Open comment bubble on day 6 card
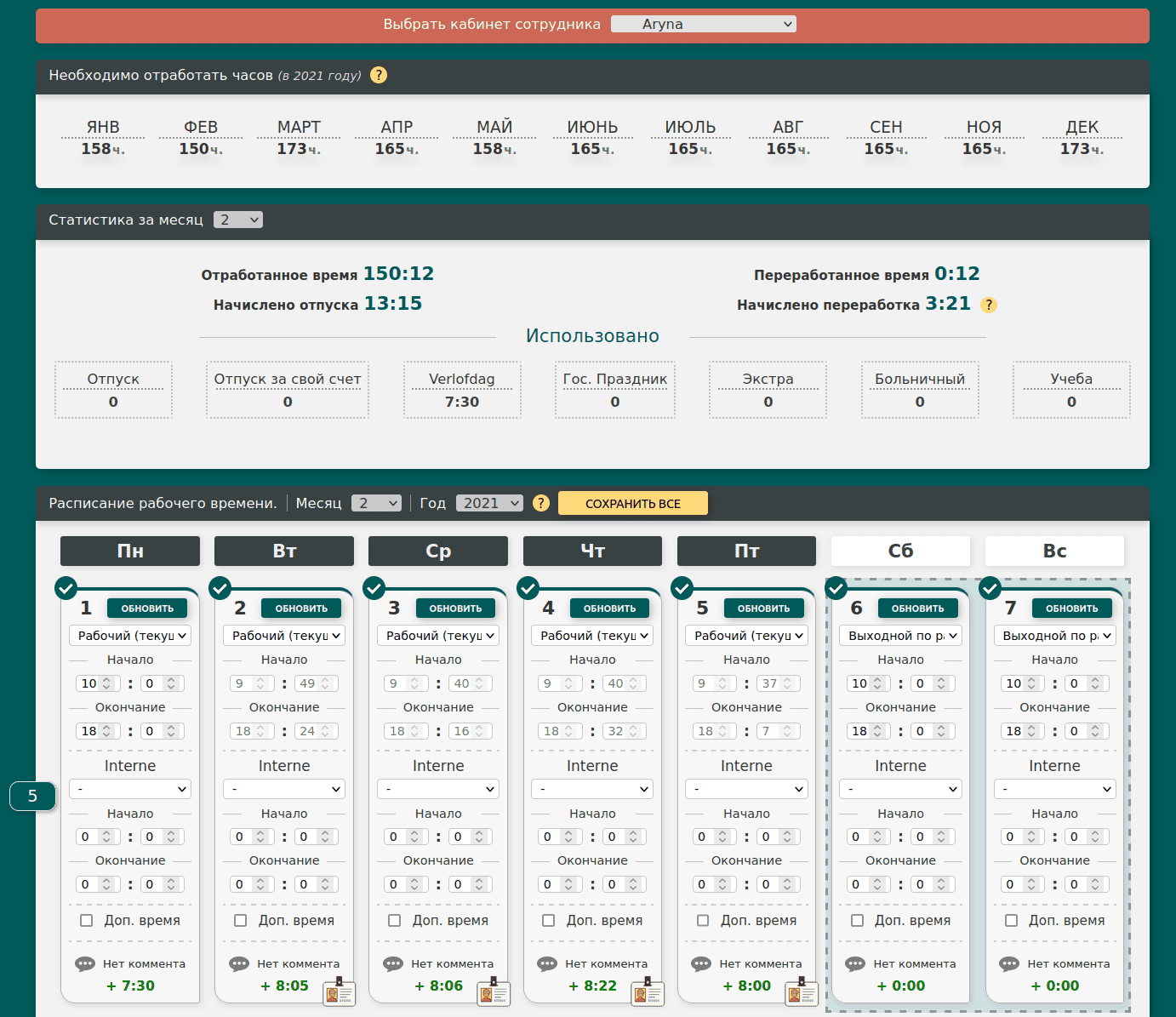 point(855,964)
